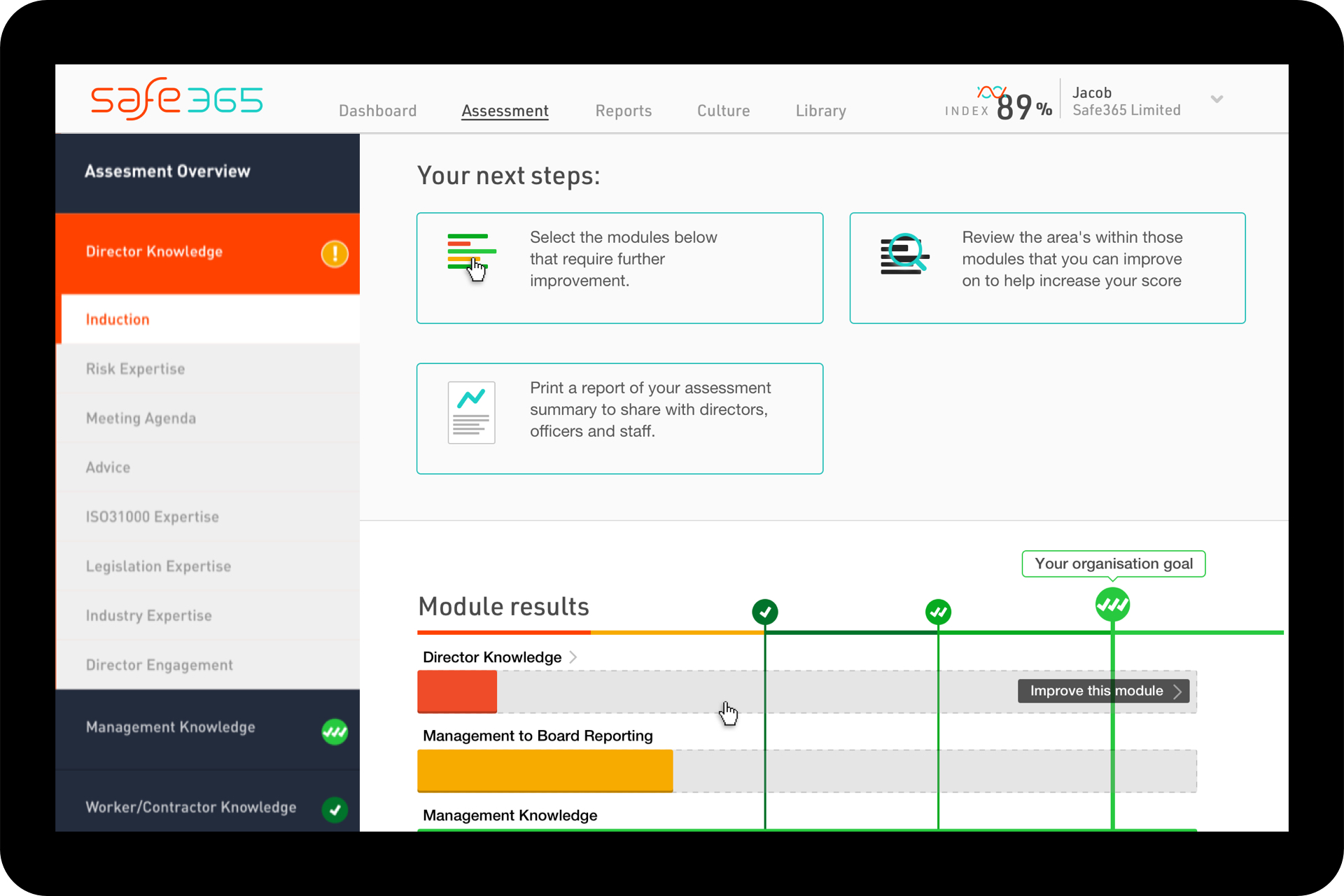Viewport: 1344px width, 896px height.
Task: Click the Safe365 logo
Action: click(x=176, y=99)
